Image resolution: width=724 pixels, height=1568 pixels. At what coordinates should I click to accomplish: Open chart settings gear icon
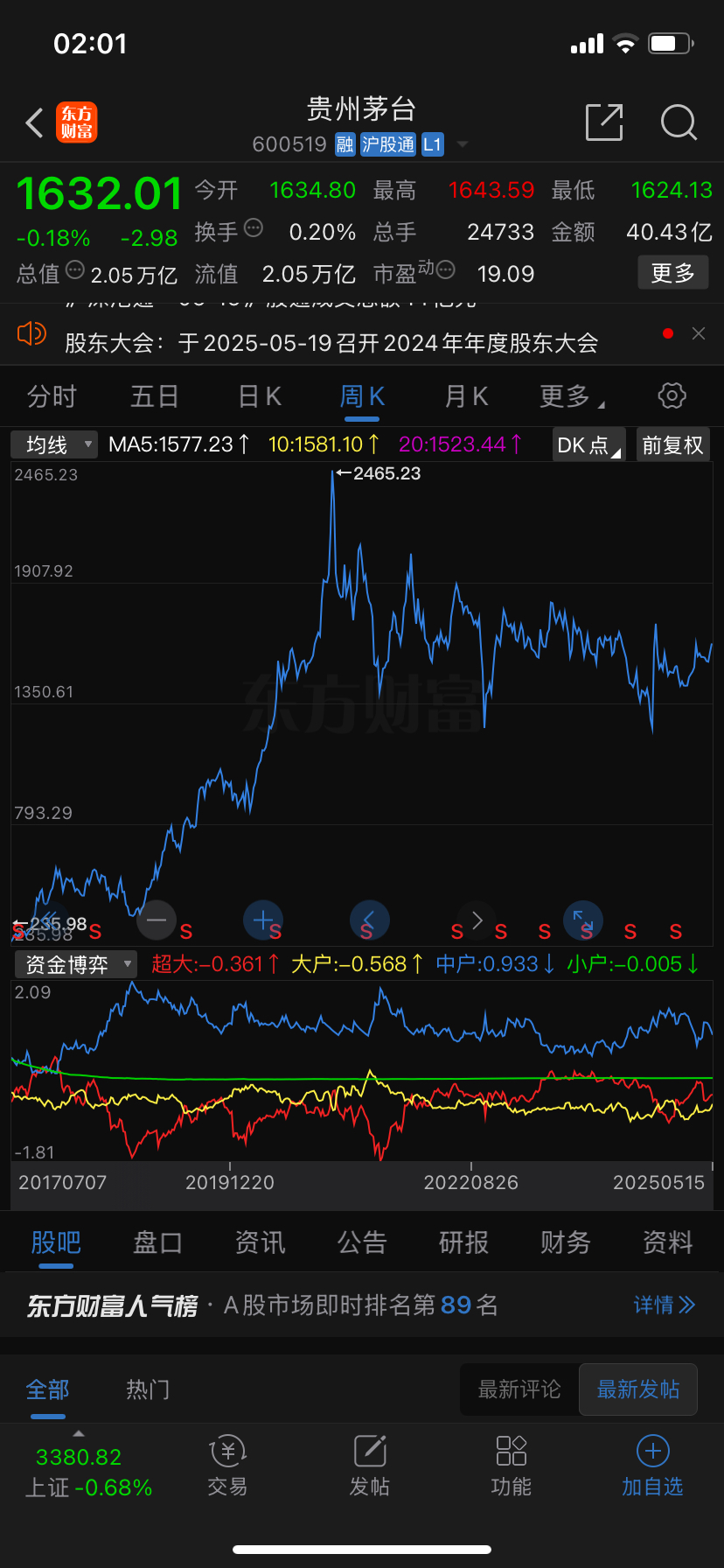[x=672, y=395]
